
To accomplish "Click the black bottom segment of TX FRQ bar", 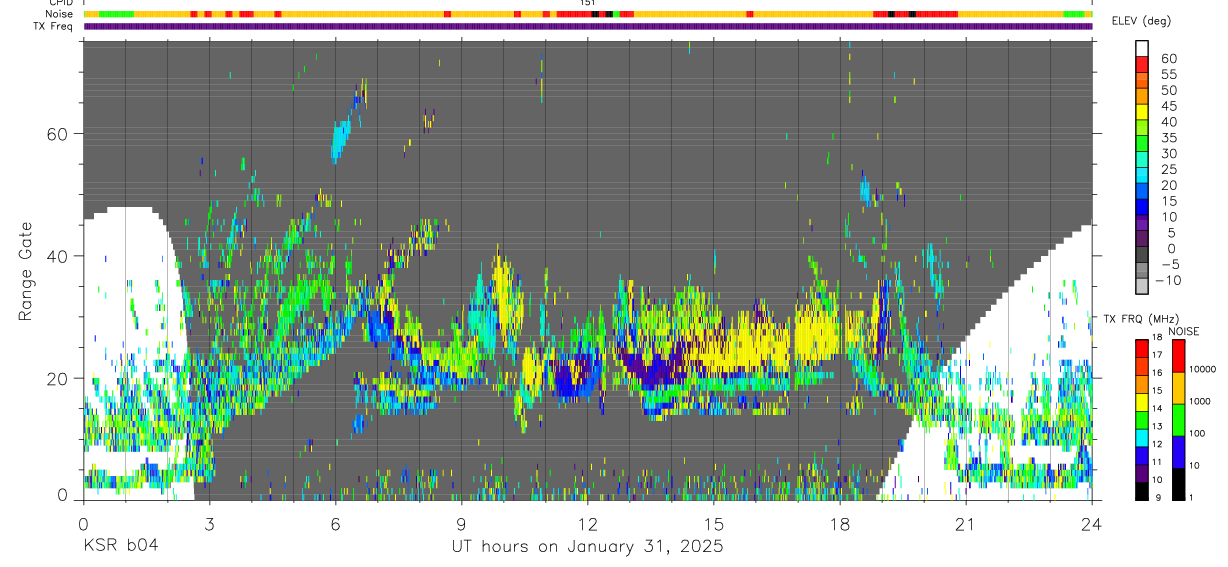I will coord(1141,491).
